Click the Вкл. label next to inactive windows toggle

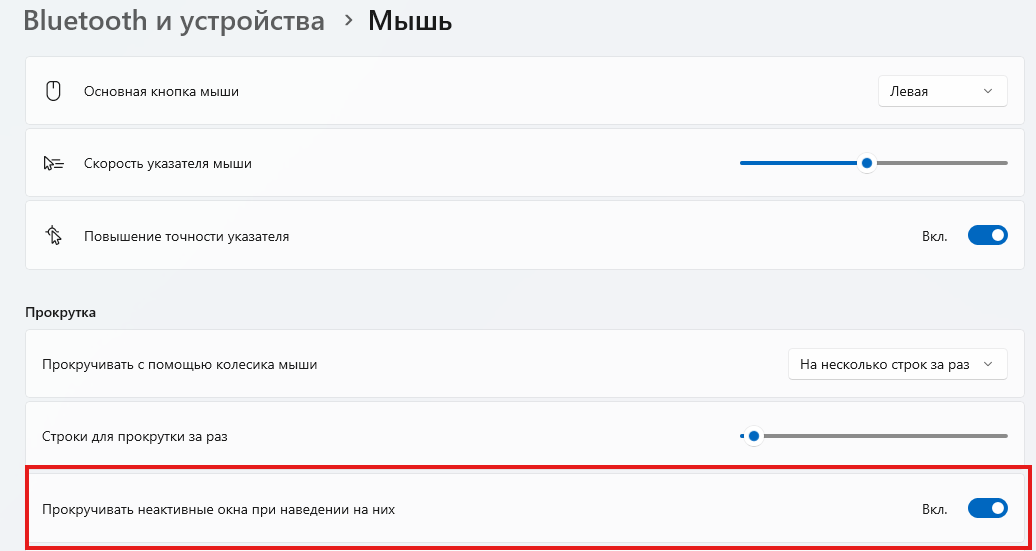934,509
